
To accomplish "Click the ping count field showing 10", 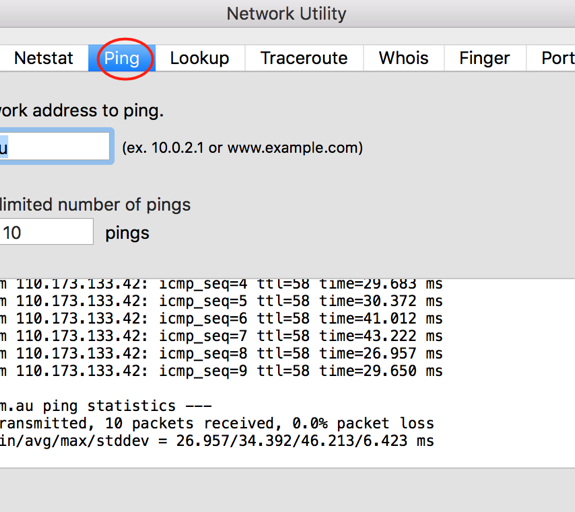I will point(47,232).
